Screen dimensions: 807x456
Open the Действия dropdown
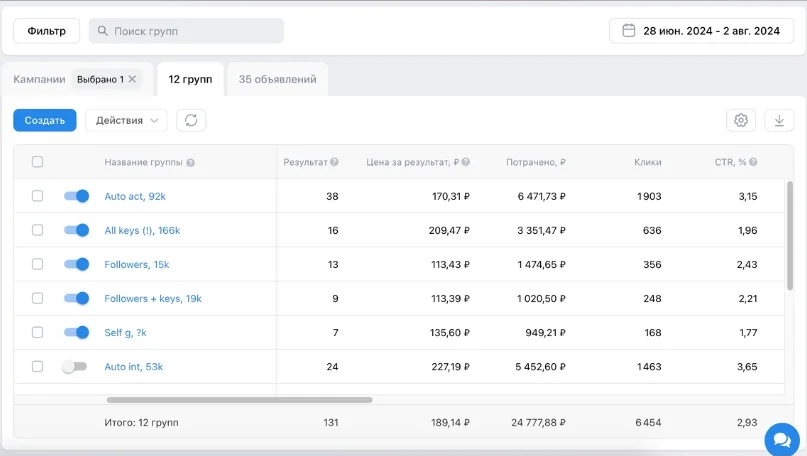(127, 120)
